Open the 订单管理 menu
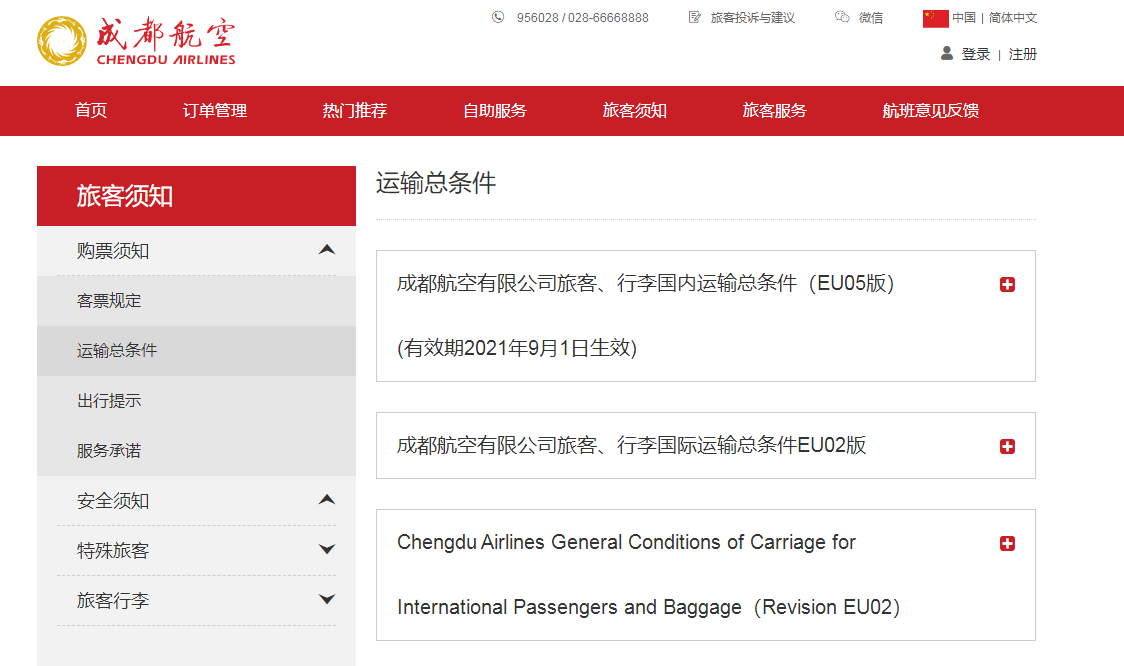 tap(215, 111)
